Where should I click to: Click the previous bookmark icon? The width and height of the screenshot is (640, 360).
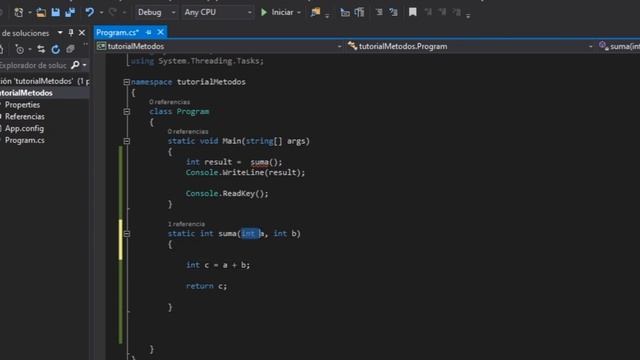pyautogui.click(x=428, y=12)
